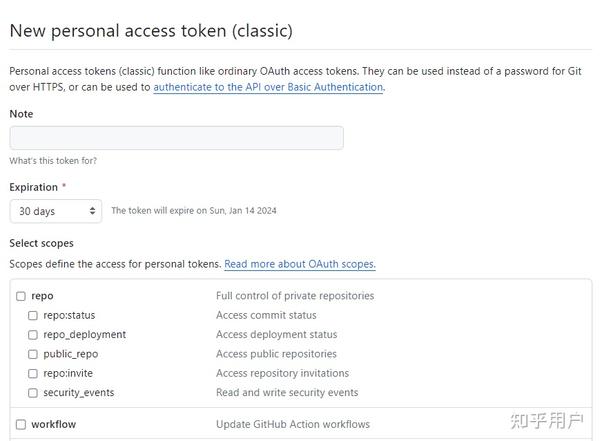Screen dimensions: 600x441
Task: Check the repo scope checkbox
Action: [20, 297]
